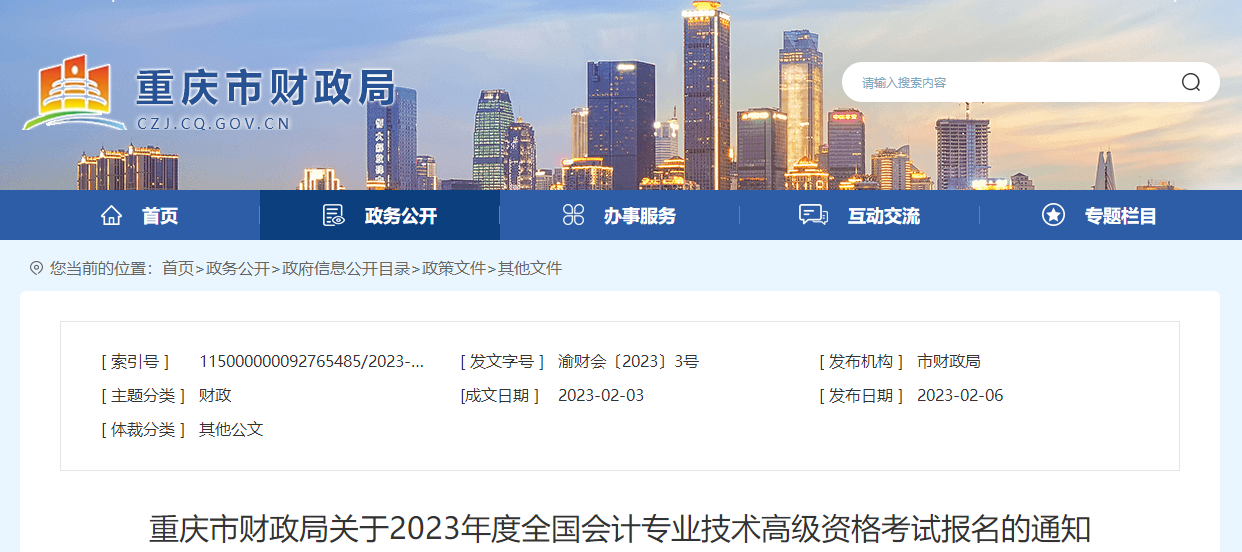Switch to 专题栏目 navigation label
Viewport: 1242px width, 552px height.
(1120, 216)
